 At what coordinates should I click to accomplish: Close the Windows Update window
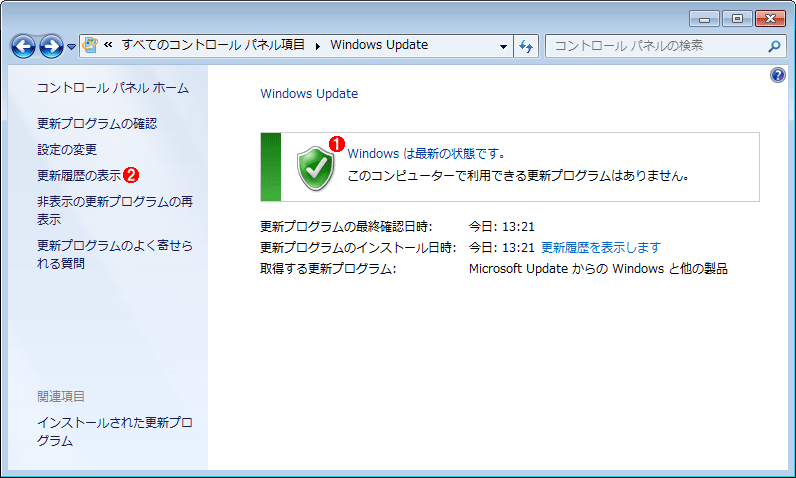click(770, 19)
